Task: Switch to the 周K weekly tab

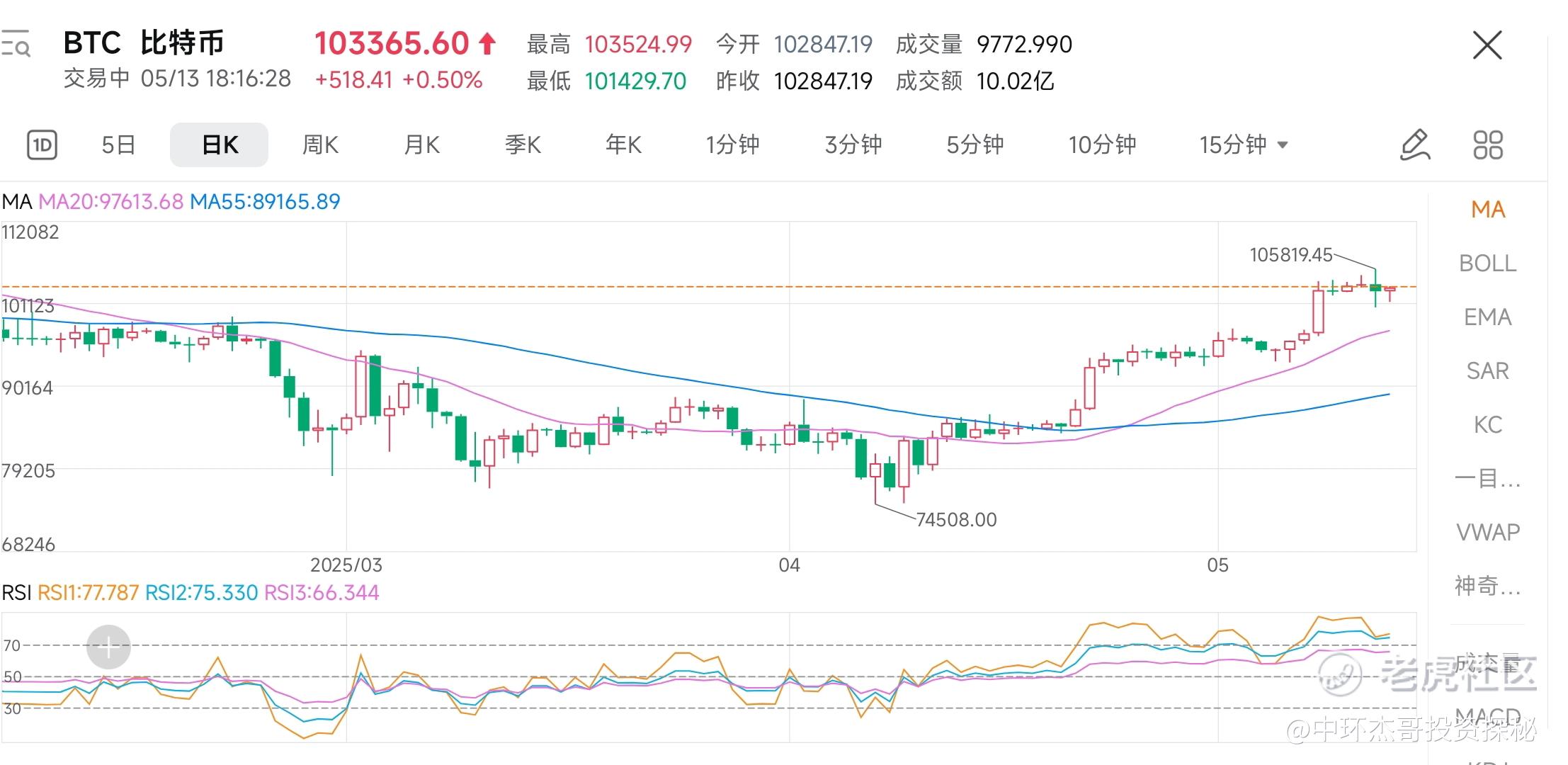Action: click(320, 145)
